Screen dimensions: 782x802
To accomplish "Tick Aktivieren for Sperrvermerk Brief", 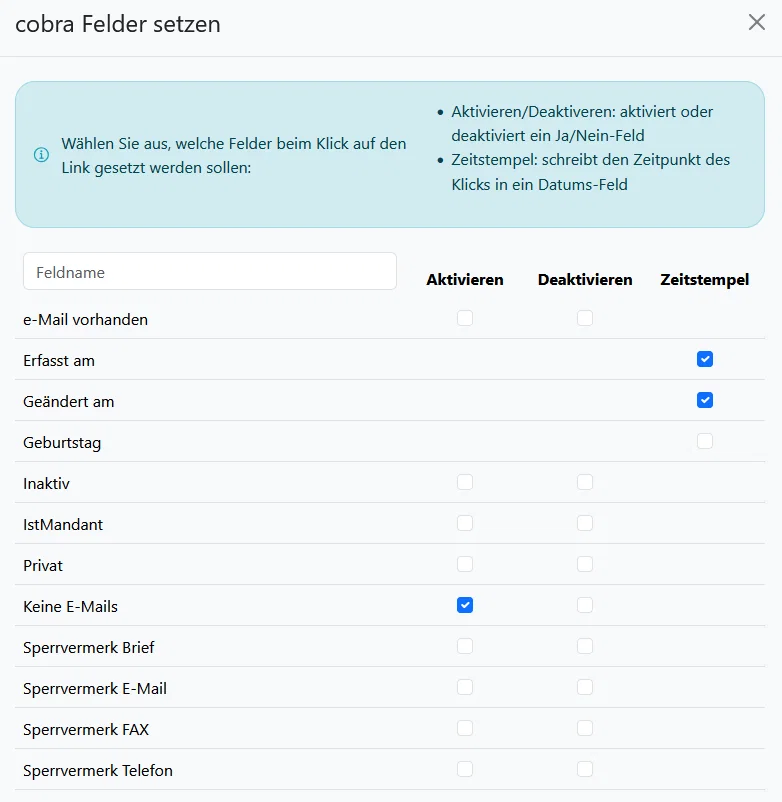I will (465, 646).
